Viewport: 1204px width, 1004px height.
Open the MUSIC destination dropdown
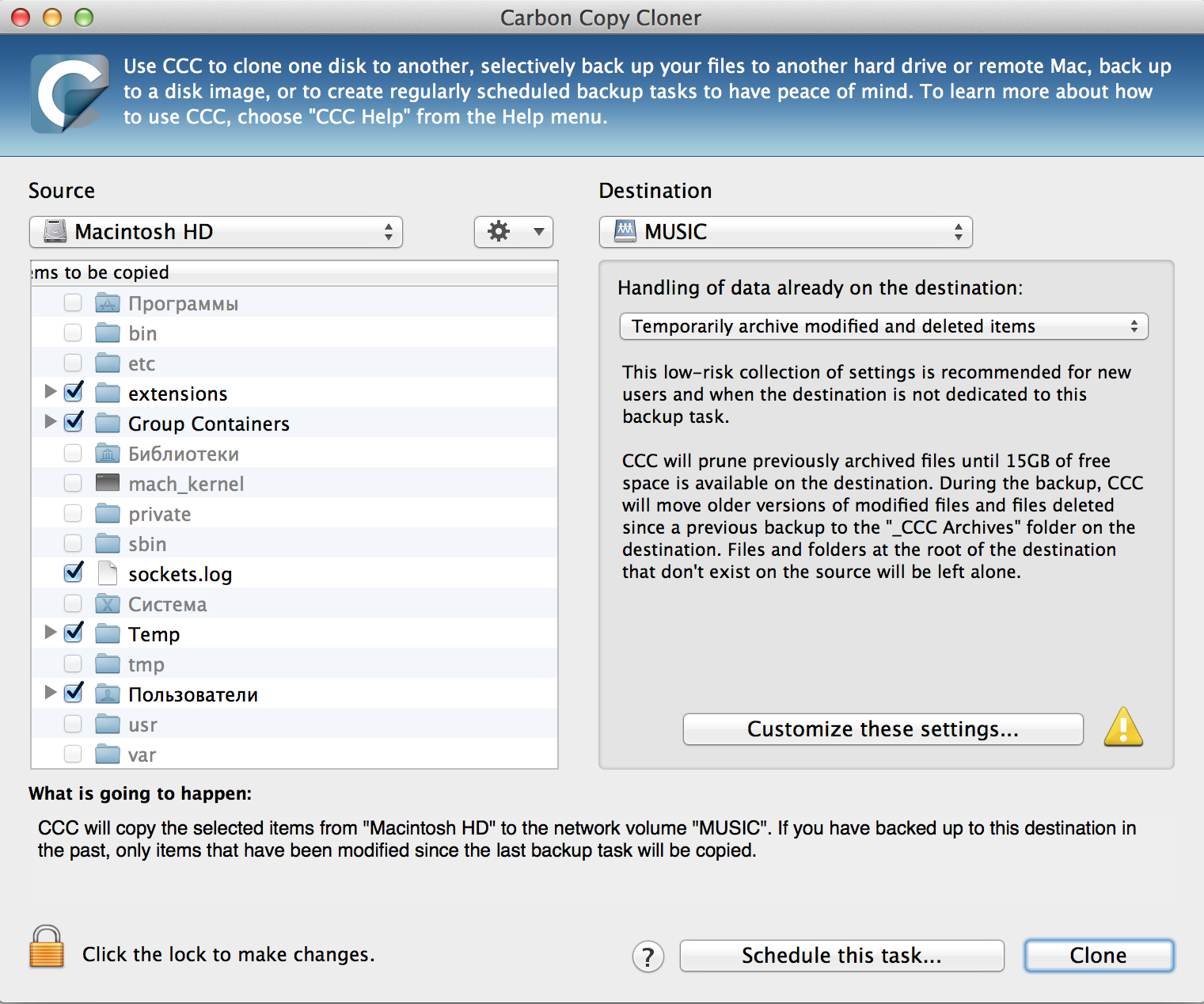[x=785, y=232]
